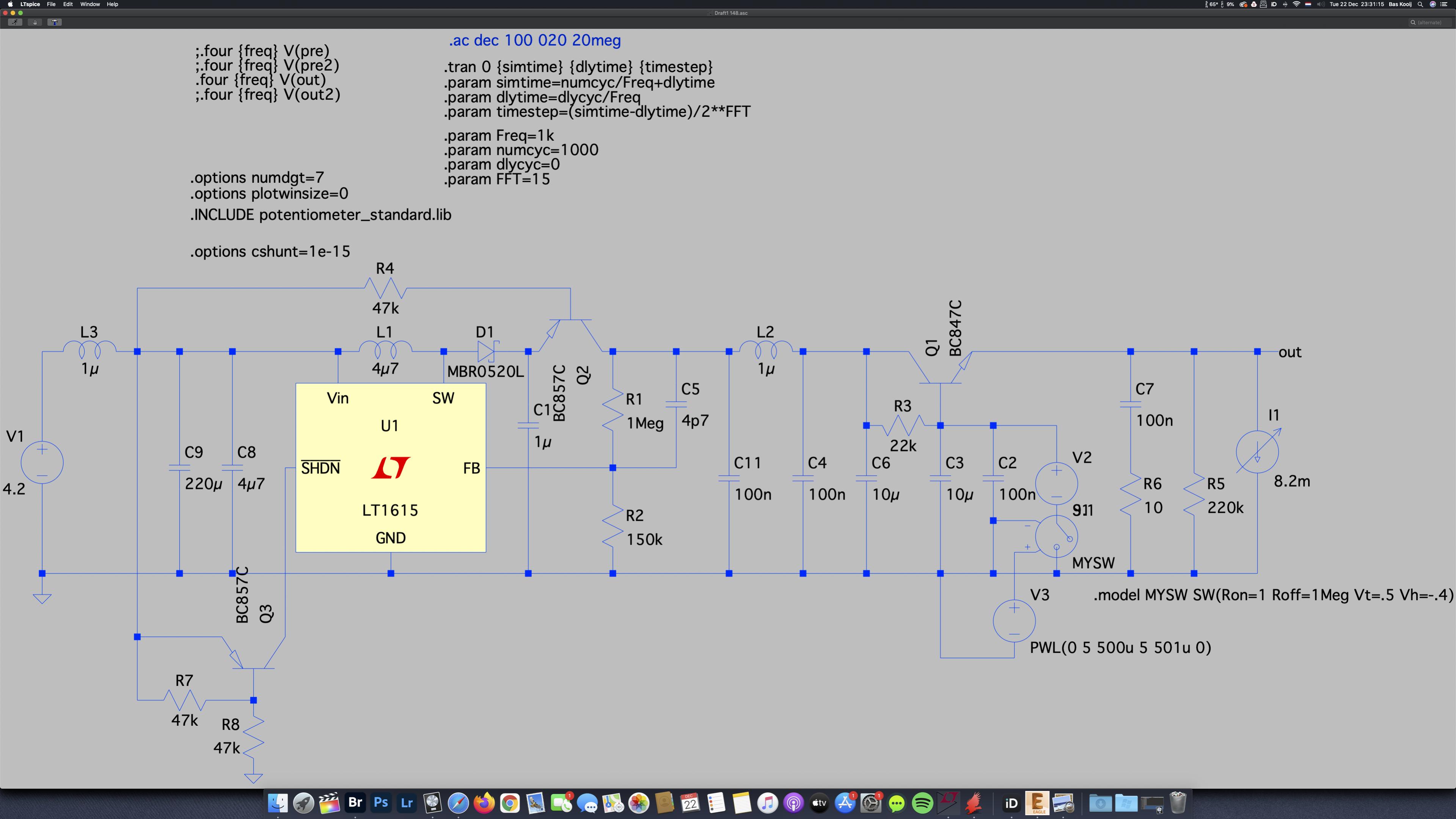The height and width of the screenshot is (819, 1456).
Task: Select the D1 MBR0520L diode
Action: point(486,351)
